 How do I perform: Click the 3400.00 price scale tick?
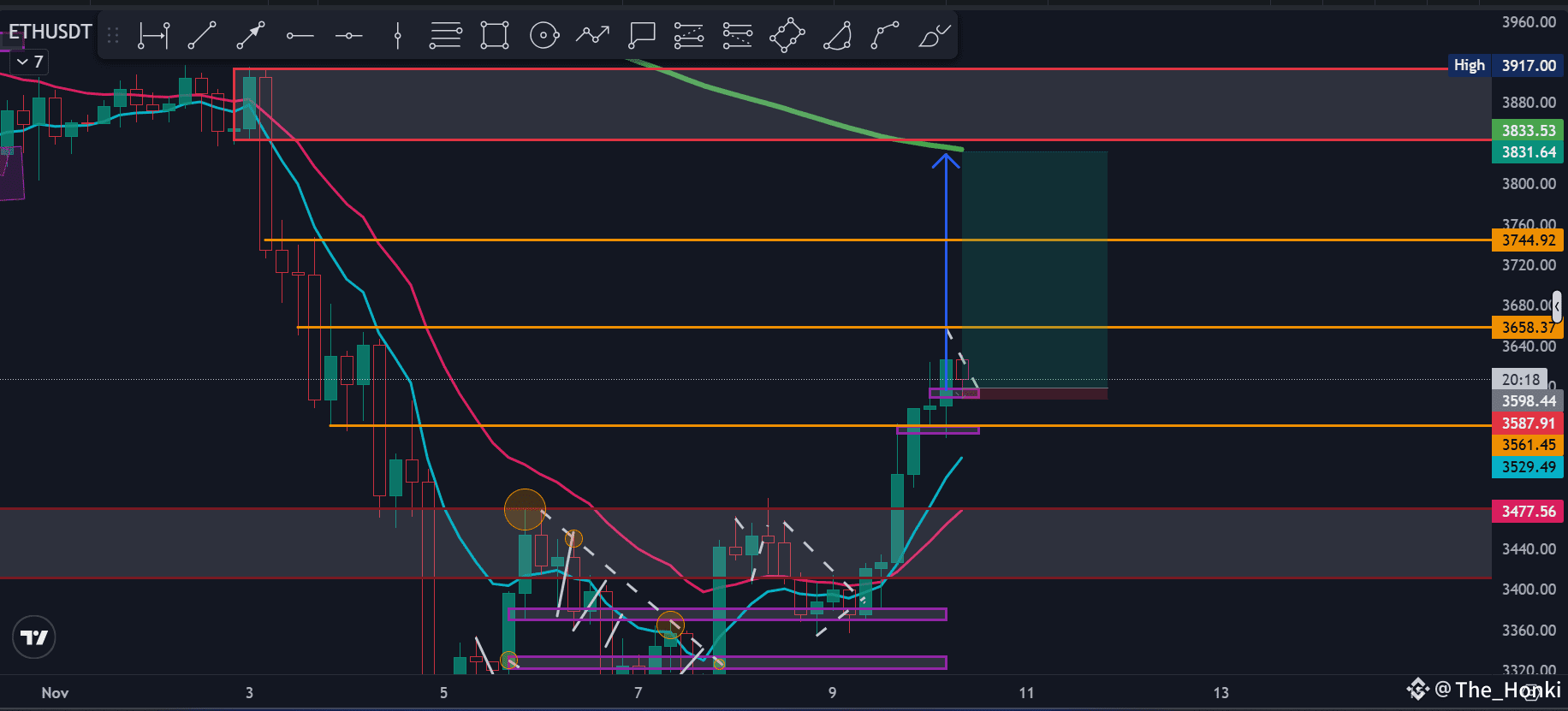click(1529, 590)
